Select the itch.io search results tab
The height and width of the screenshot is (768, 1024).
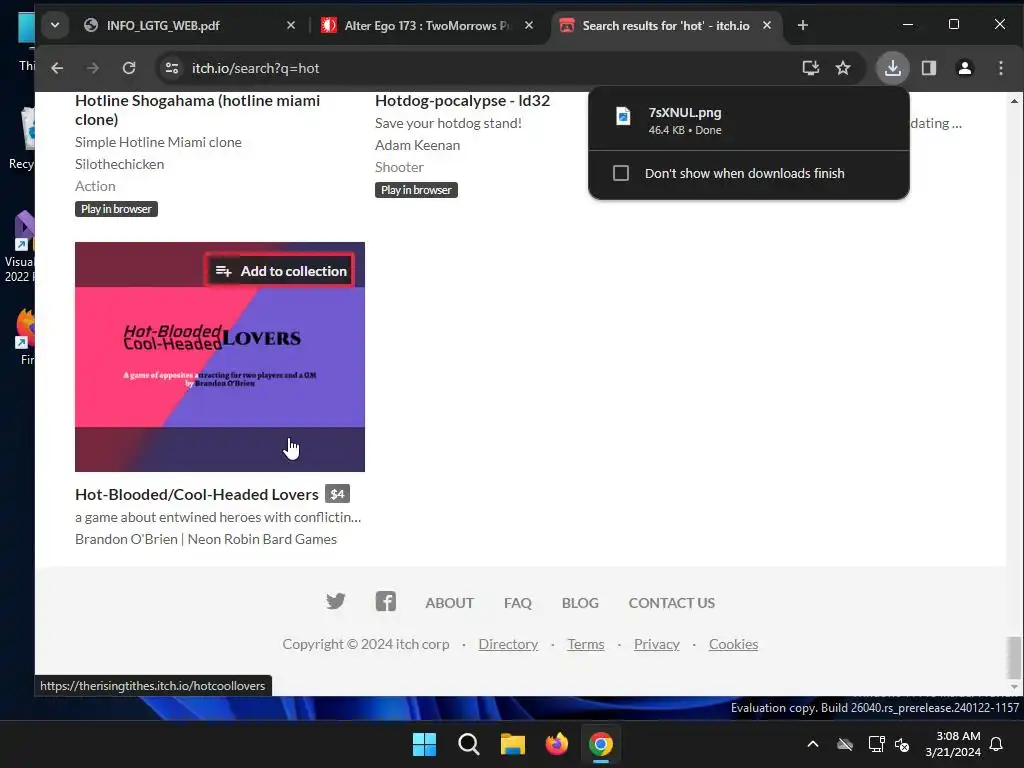[666, 25]
